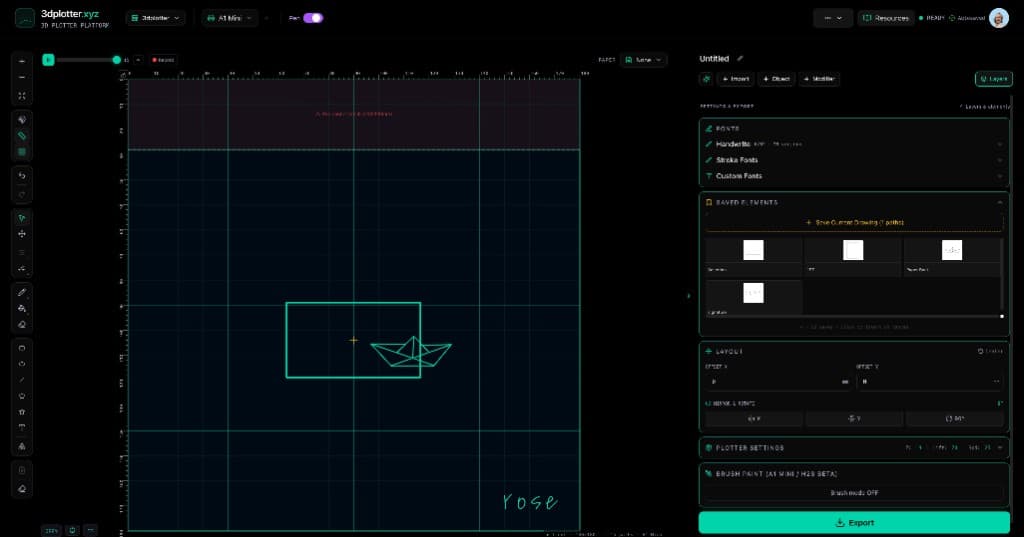1024x537 pixels.
Task: Click the node edit tool icon
Action: pyautogui.click(x=22, y=268)
